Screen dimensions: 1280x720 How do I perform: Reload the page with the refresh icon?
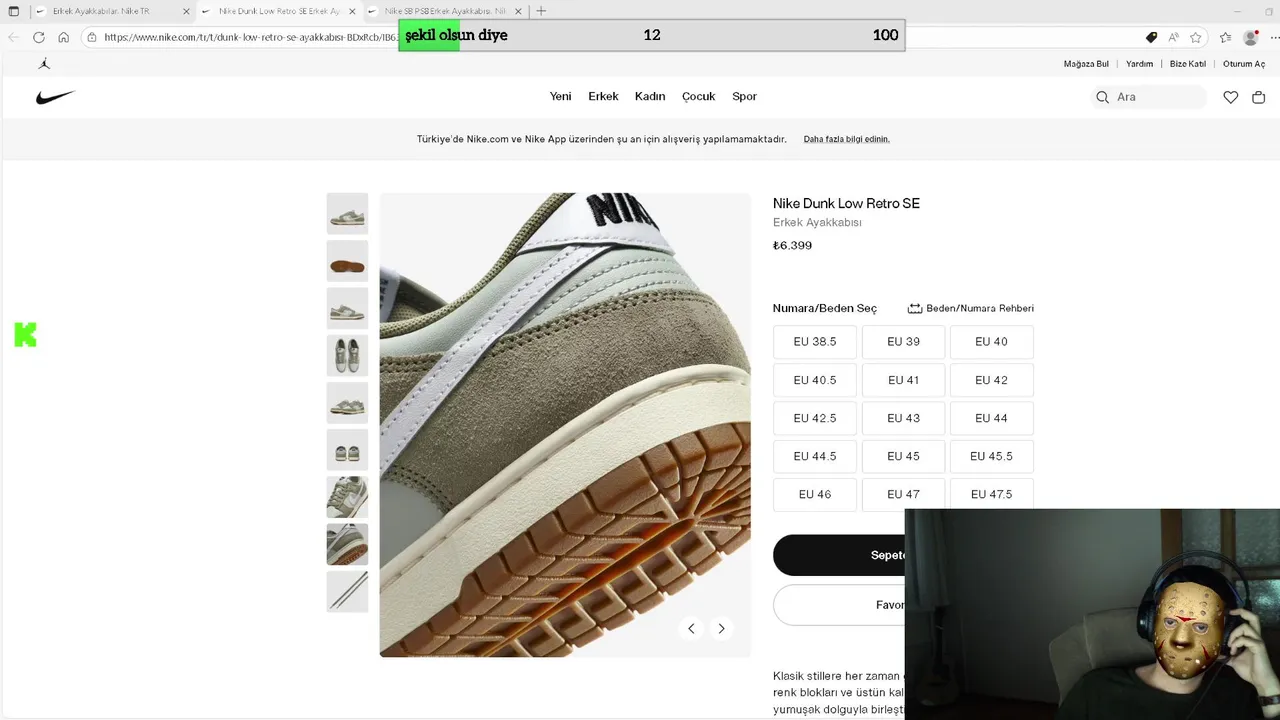tap(38, 37)
